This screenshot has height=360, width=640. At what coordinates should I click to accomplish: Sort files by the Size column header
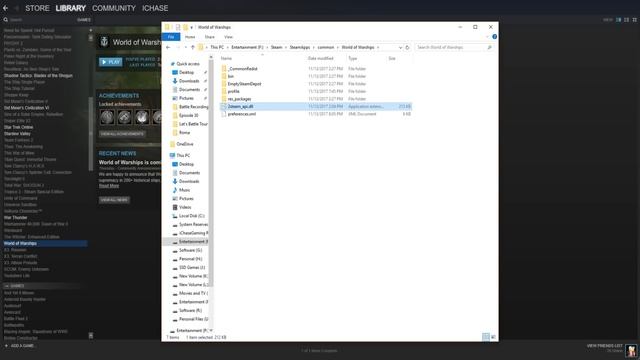pyautogui.click(x=392, y=58)
